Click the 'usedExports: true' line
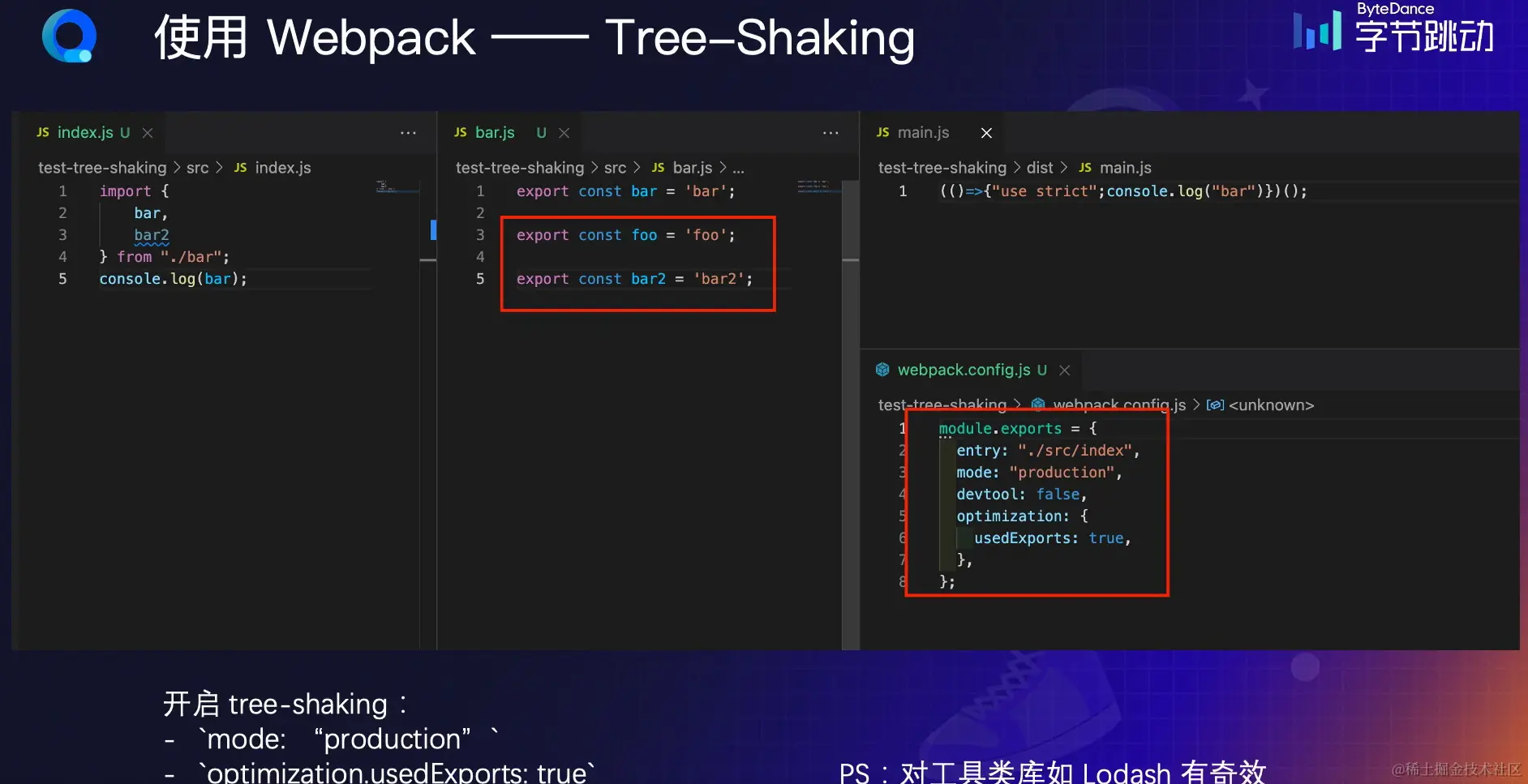 pos(1053,538)
